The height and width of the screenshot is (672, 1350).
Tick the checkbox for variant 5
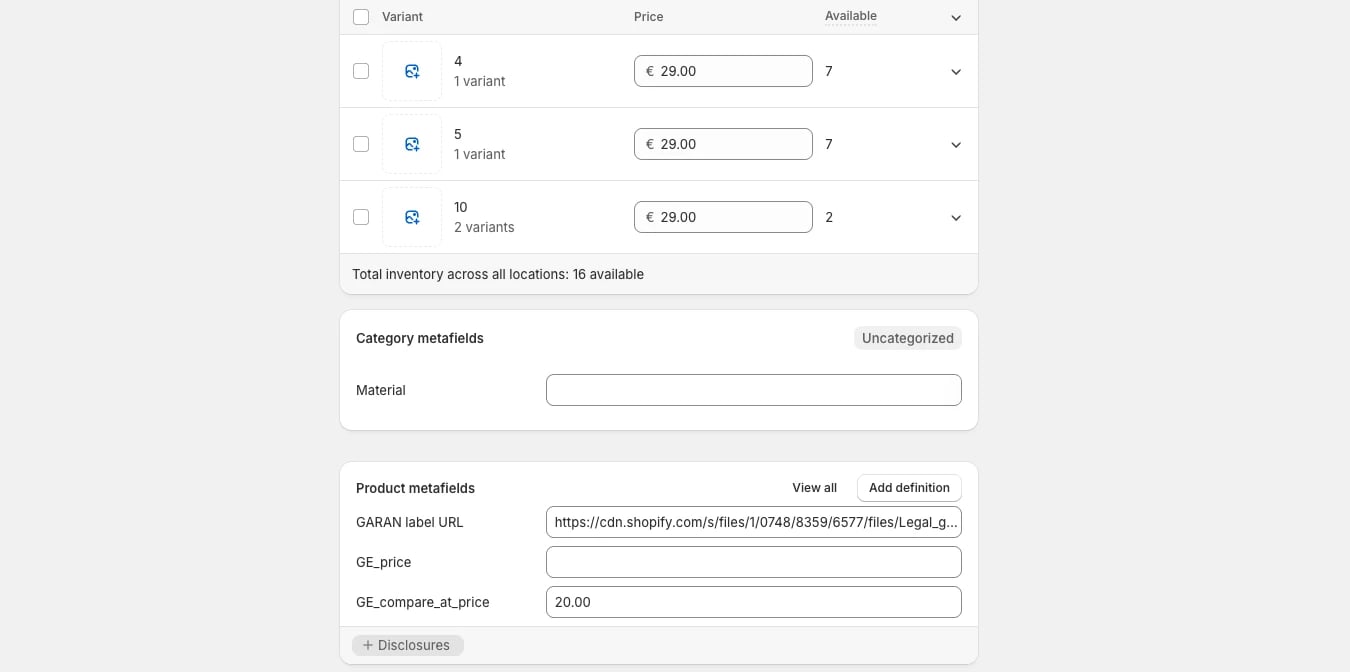tap(361, 144)
